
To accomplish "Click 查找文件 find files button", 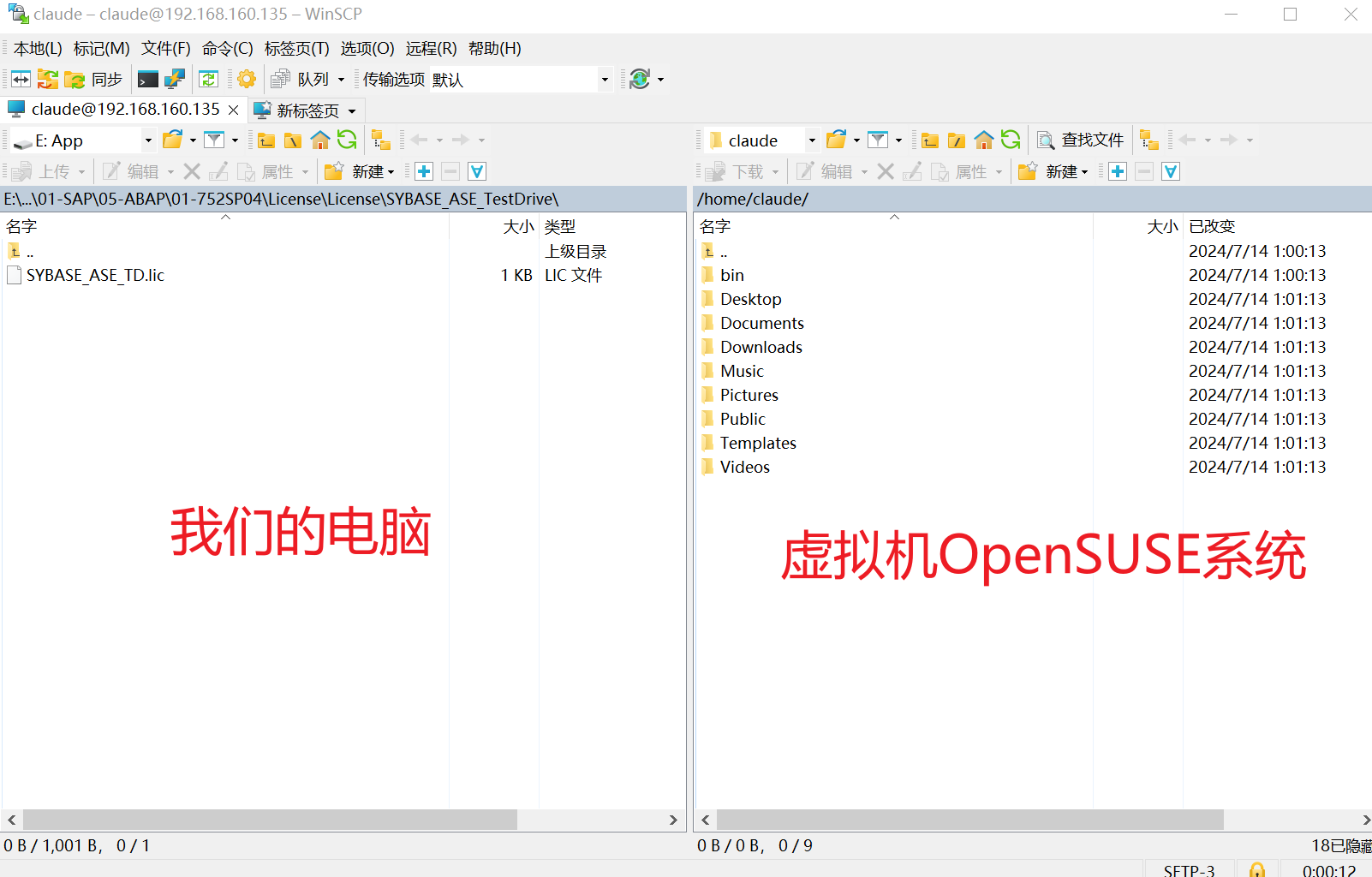I will pyautogui.click(x=1081, y=140).
